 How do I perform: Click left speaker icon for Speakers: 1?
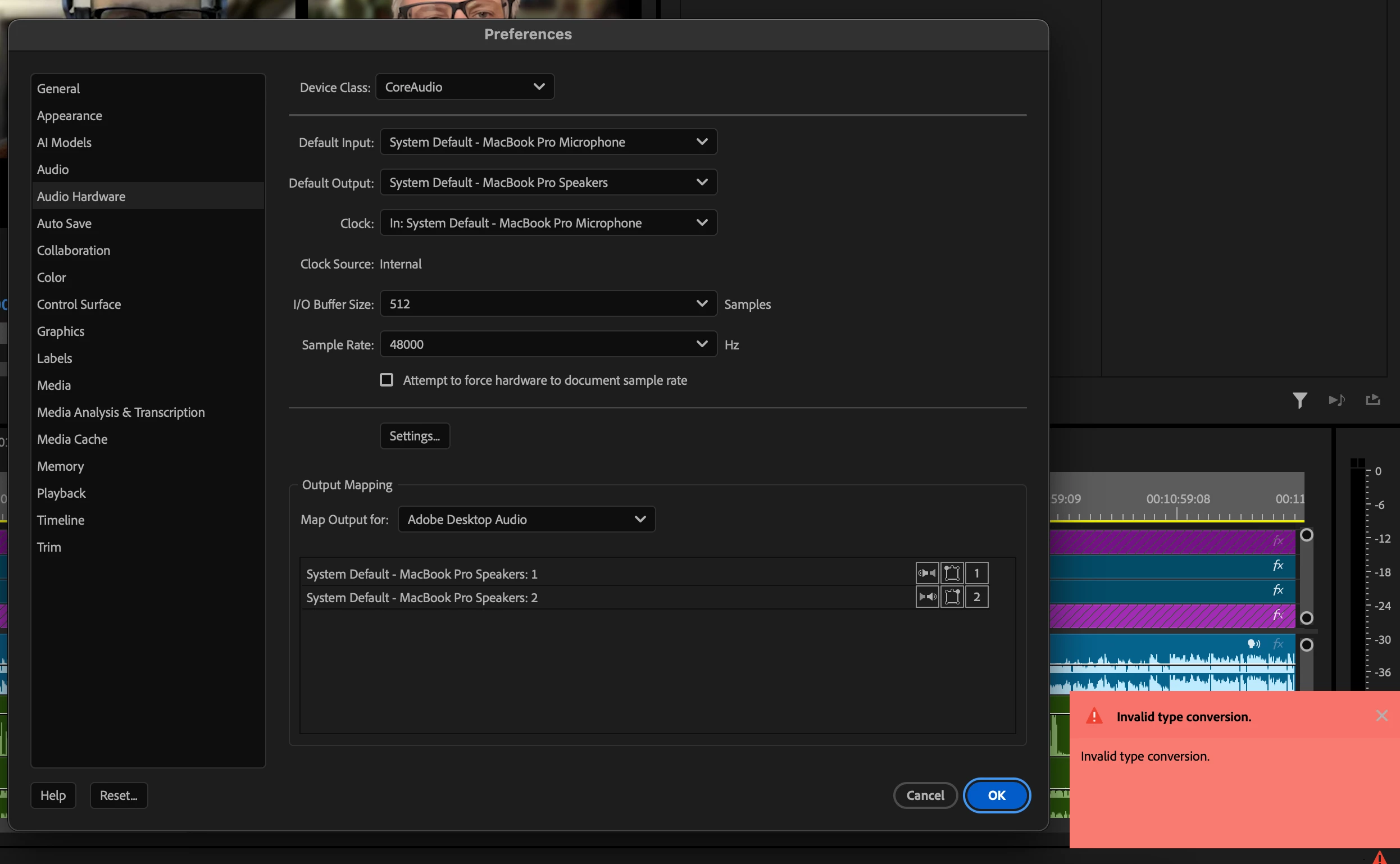click(927, 572)
